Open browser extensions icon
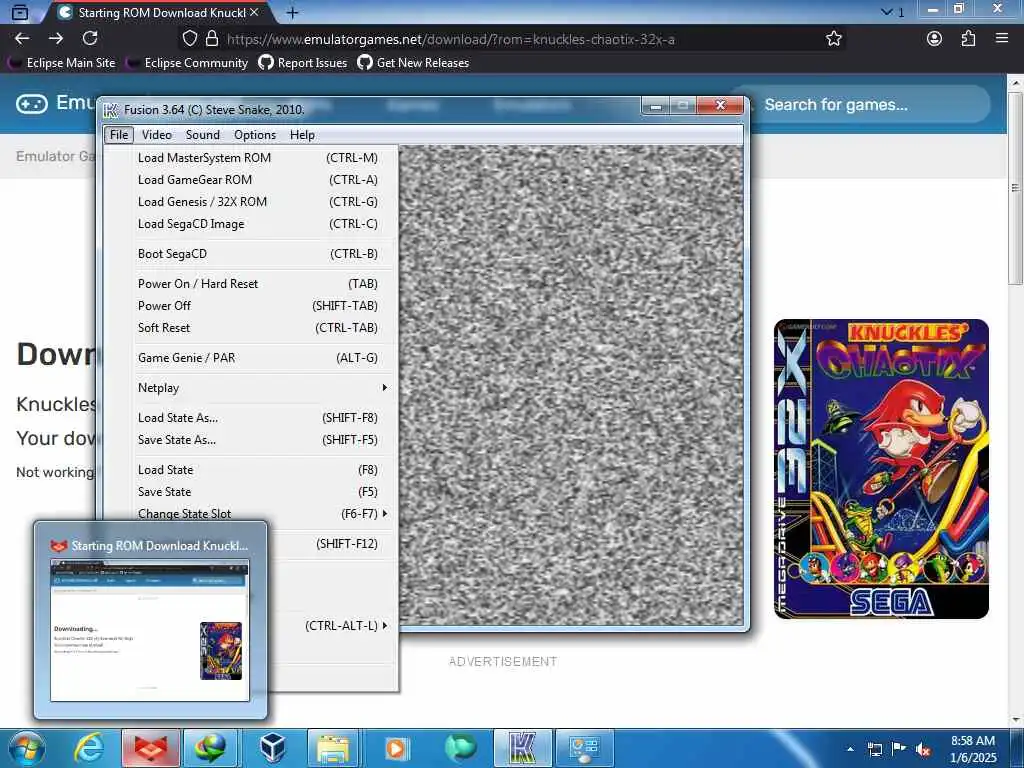Screen dimensions: 1024x768 click(968, 39)
